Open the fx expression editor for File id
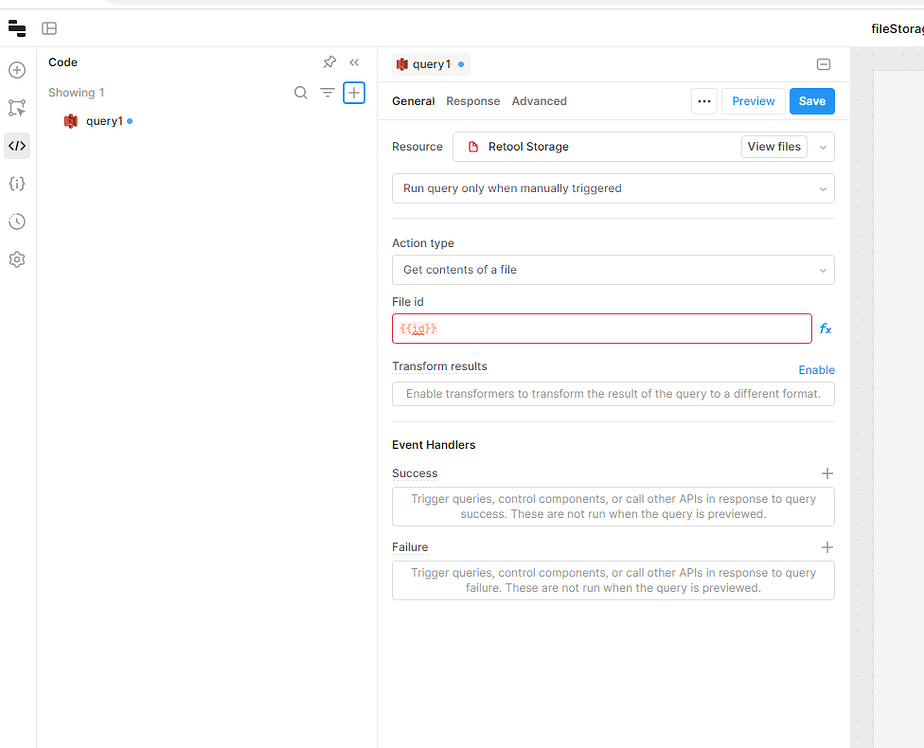The image size is (924, 748). [x=824, y=328]
